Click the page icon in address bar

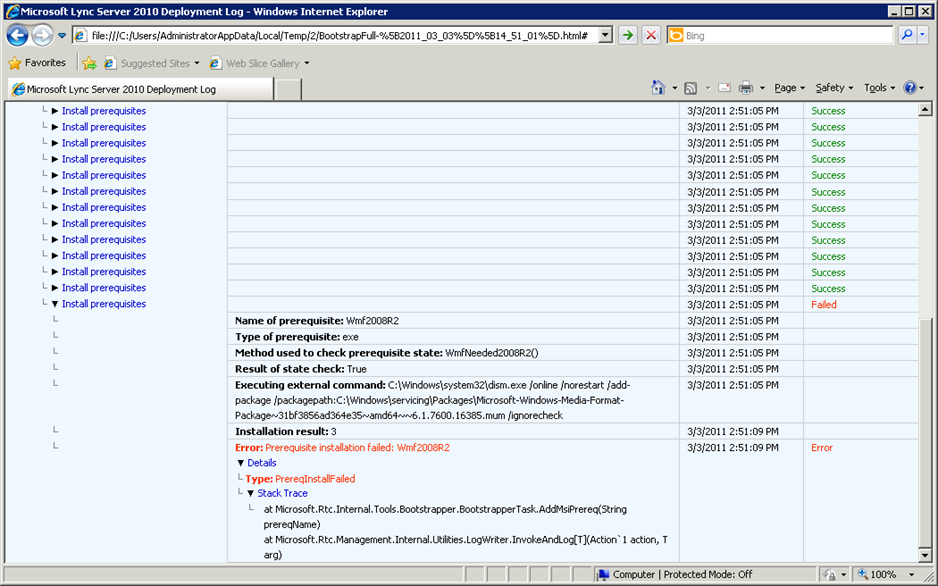81,36
